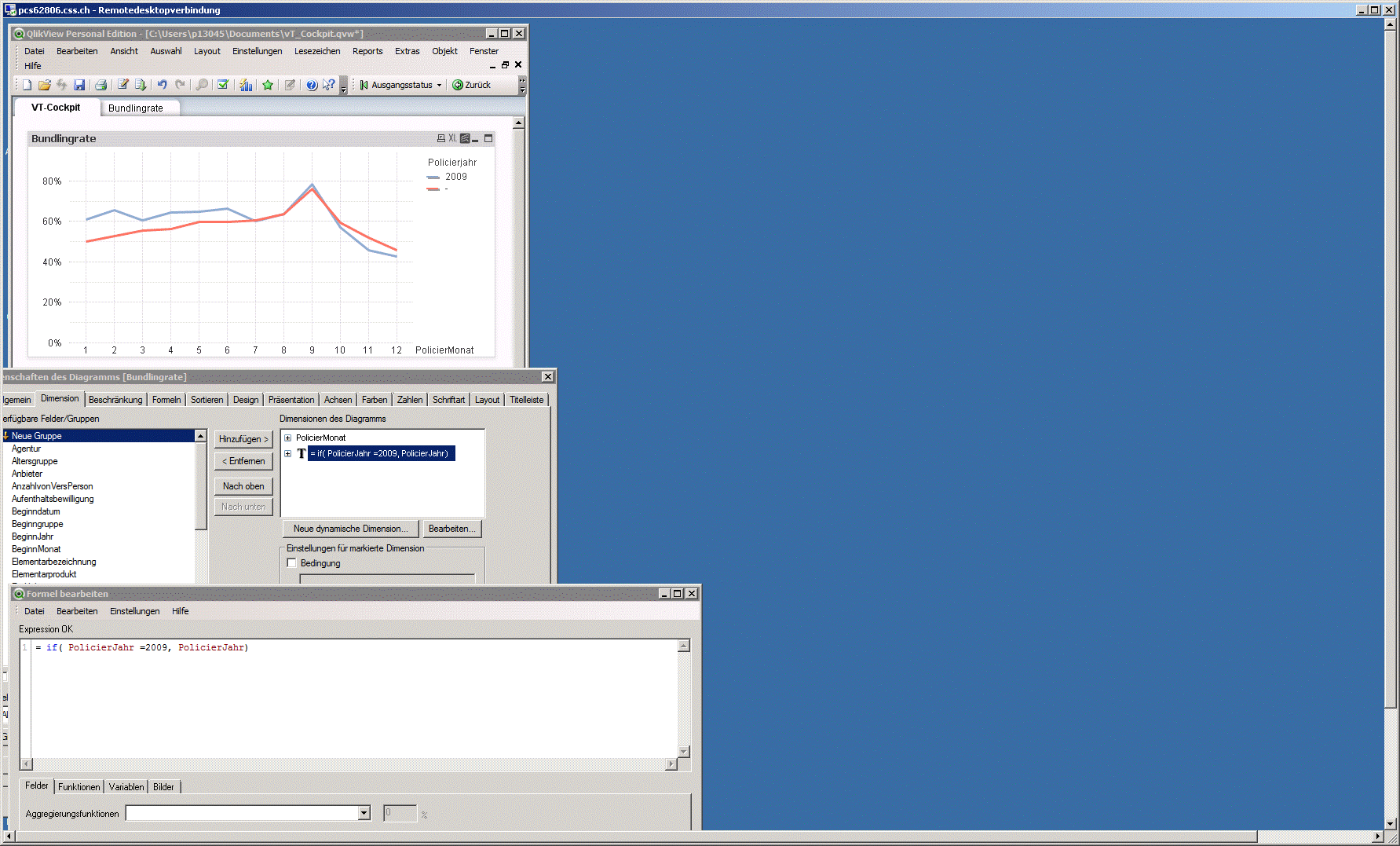Open the Achsen tab in properties dialog
The width and height of the screenshot is (1400, 846).
coord(338,400)
